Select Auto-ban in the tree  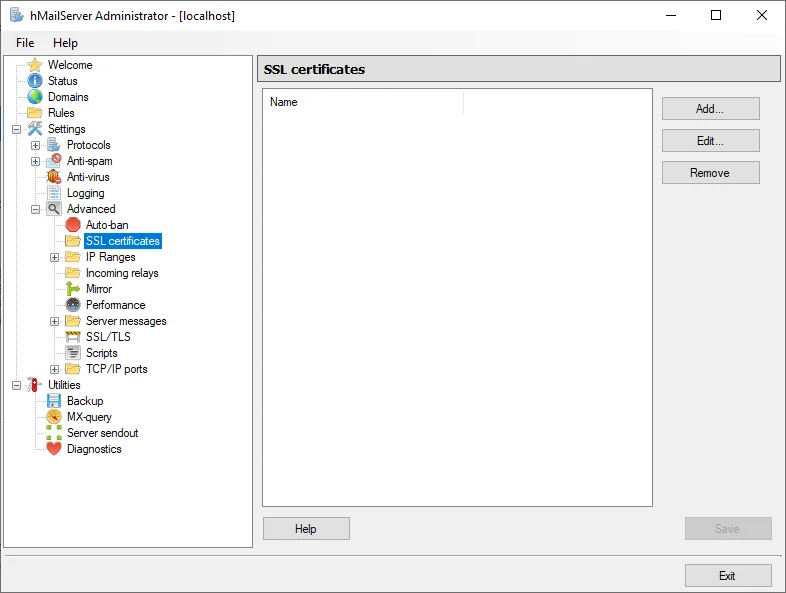[x=107, y=225]
